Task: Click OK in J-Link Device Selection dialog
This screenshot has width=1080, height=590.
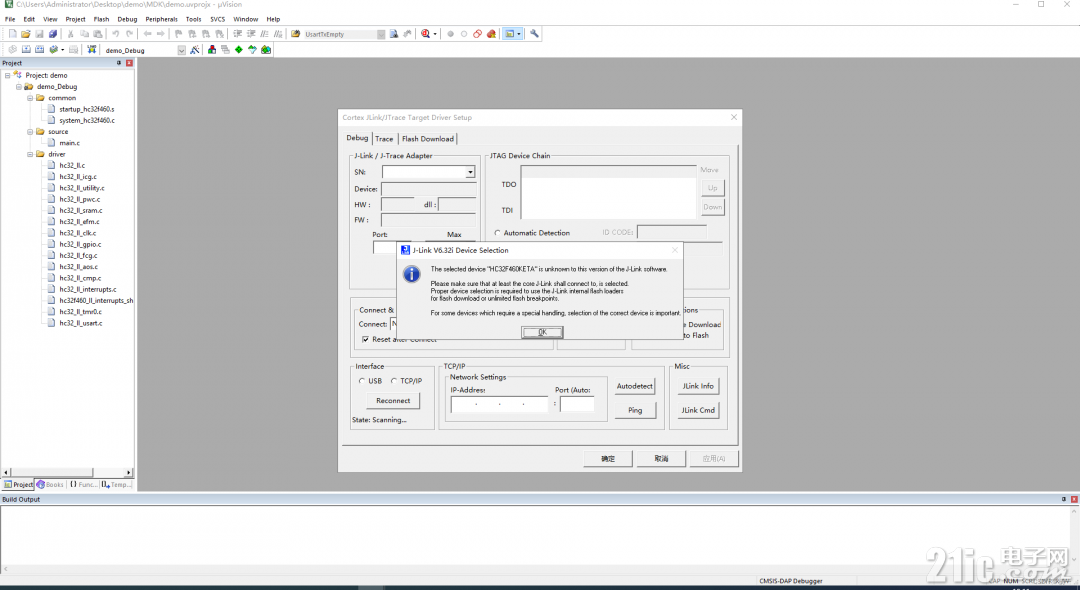Action: point(542,332)
